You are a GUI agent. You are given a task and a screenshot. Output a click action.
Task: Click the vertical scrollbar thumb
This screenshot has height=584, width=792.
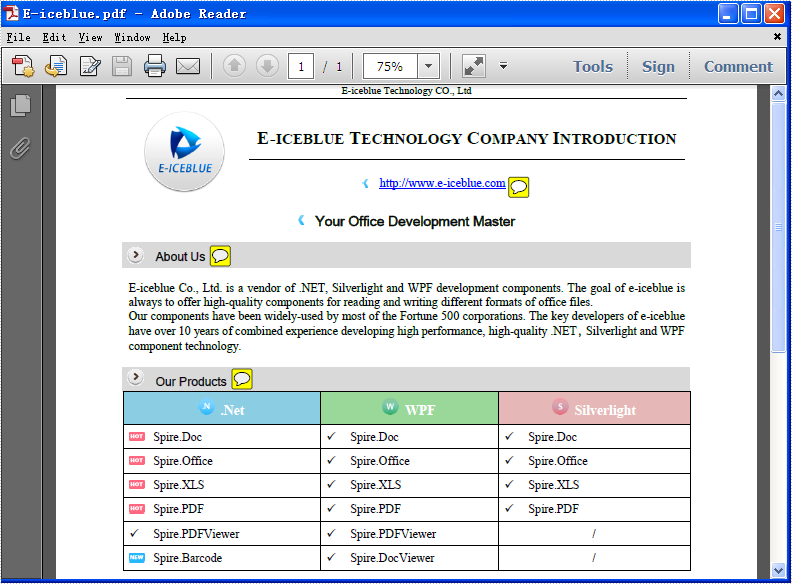click(x=778, y=227)
